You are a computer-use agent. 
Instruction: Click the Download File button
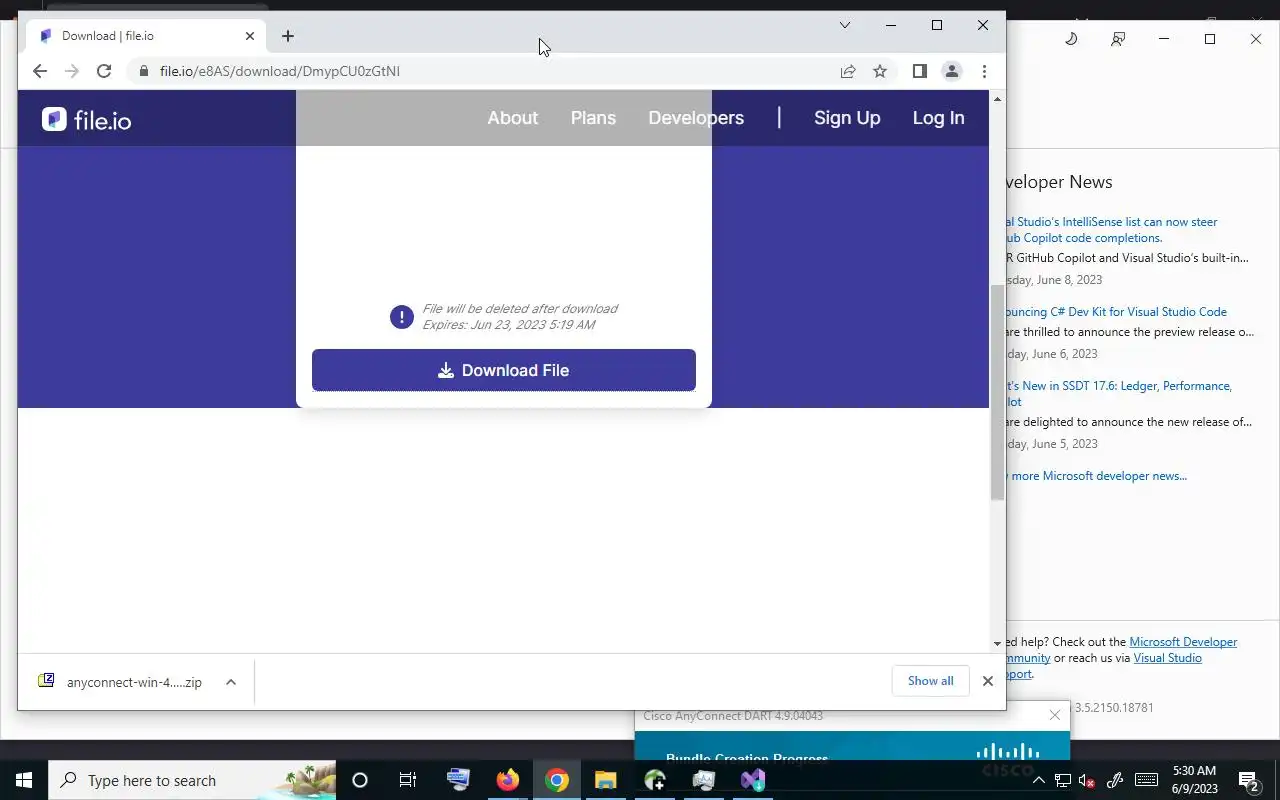(x=504, y=370)
